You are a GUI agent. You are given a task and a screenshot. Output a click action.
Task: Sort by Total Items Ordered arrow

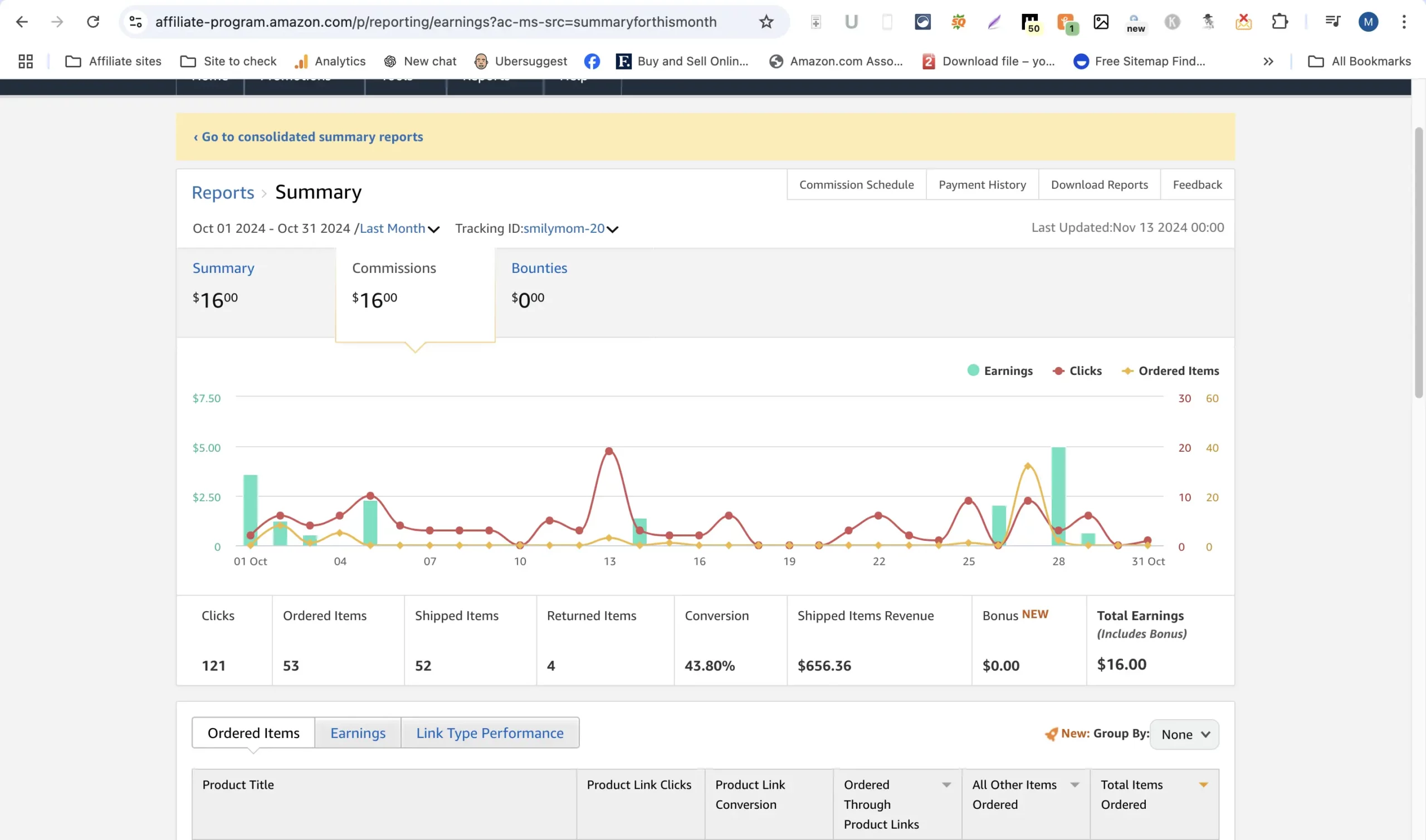(x=1204, y=784)
